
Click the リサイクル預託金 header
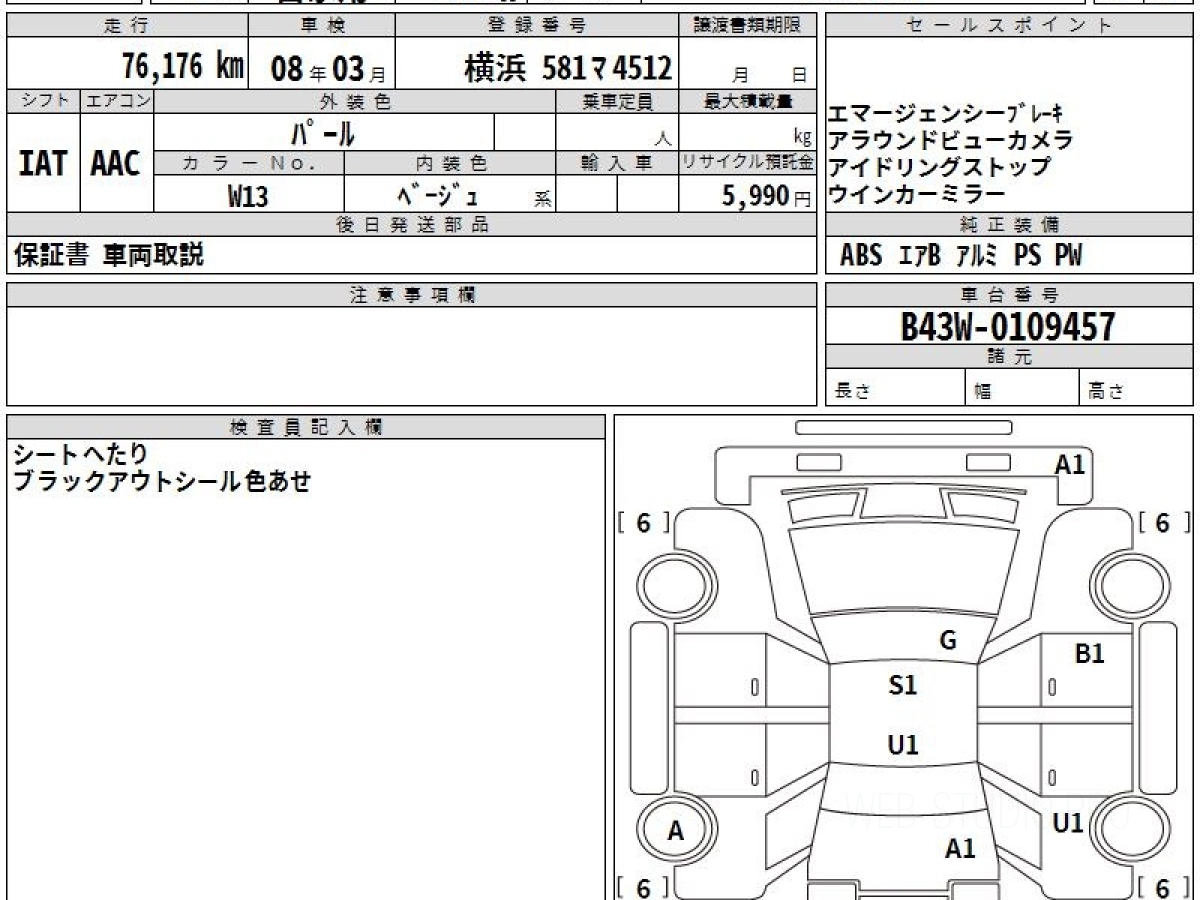748,163
